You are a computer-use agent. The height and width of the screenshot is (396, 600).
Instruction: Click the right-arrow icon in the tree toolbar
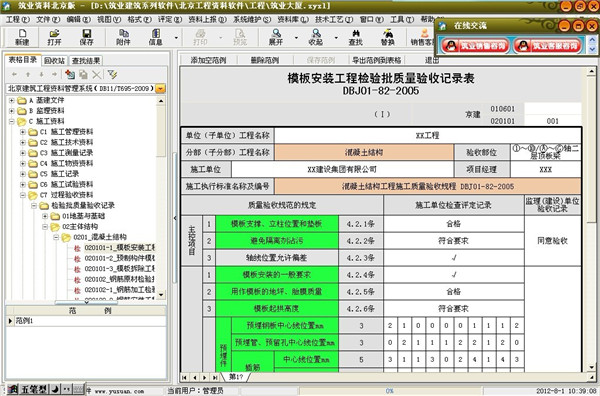click(55, 74)
